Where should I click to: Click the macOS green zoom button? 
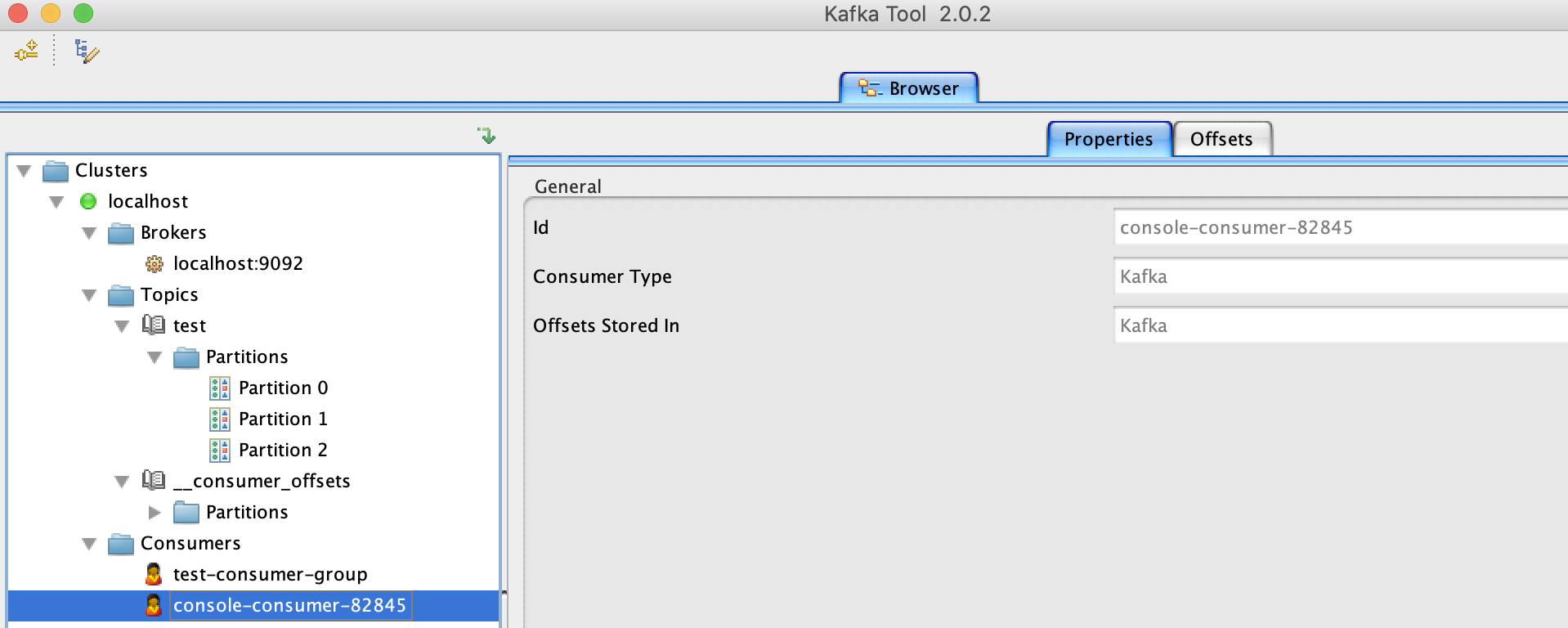83,13
